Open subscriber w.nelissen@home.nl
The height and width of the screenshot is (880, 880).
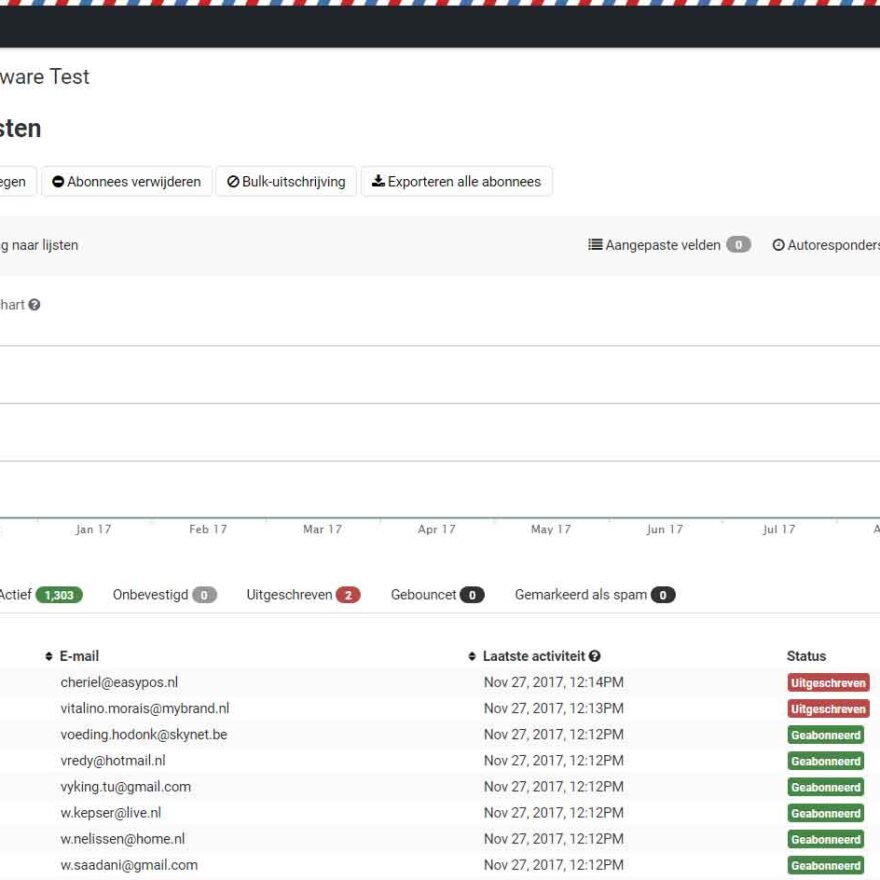point(122,839)
